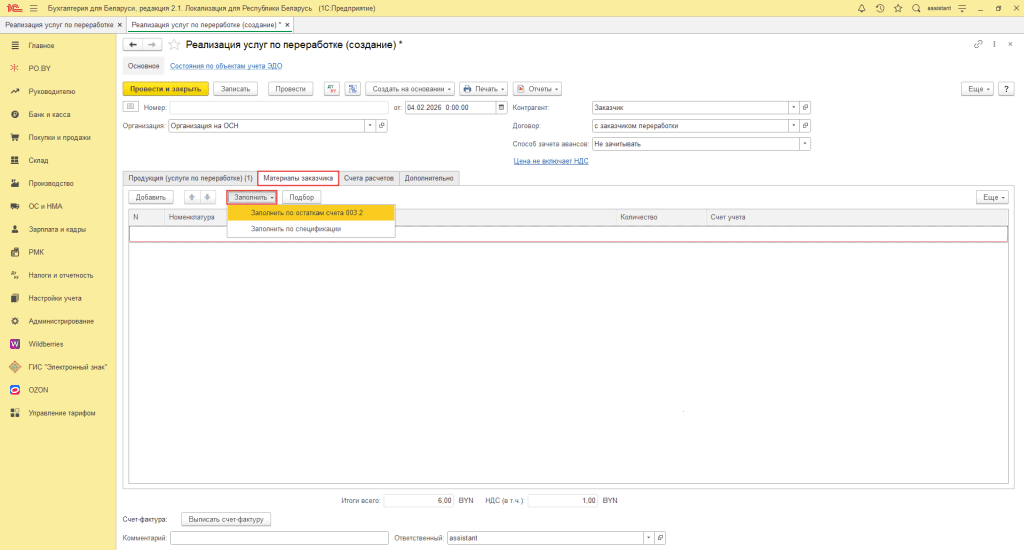Screen dimensions: 1024x550
Task: Click the Комментарий input field
Action: [x=279, y=538]
